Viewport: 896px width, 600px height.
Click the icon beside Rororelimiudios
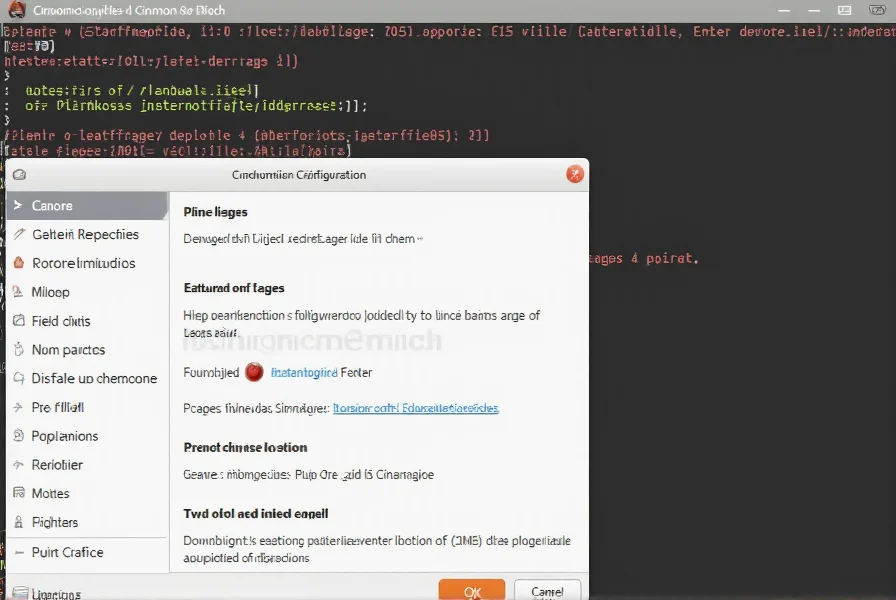[x=18, y=264]
